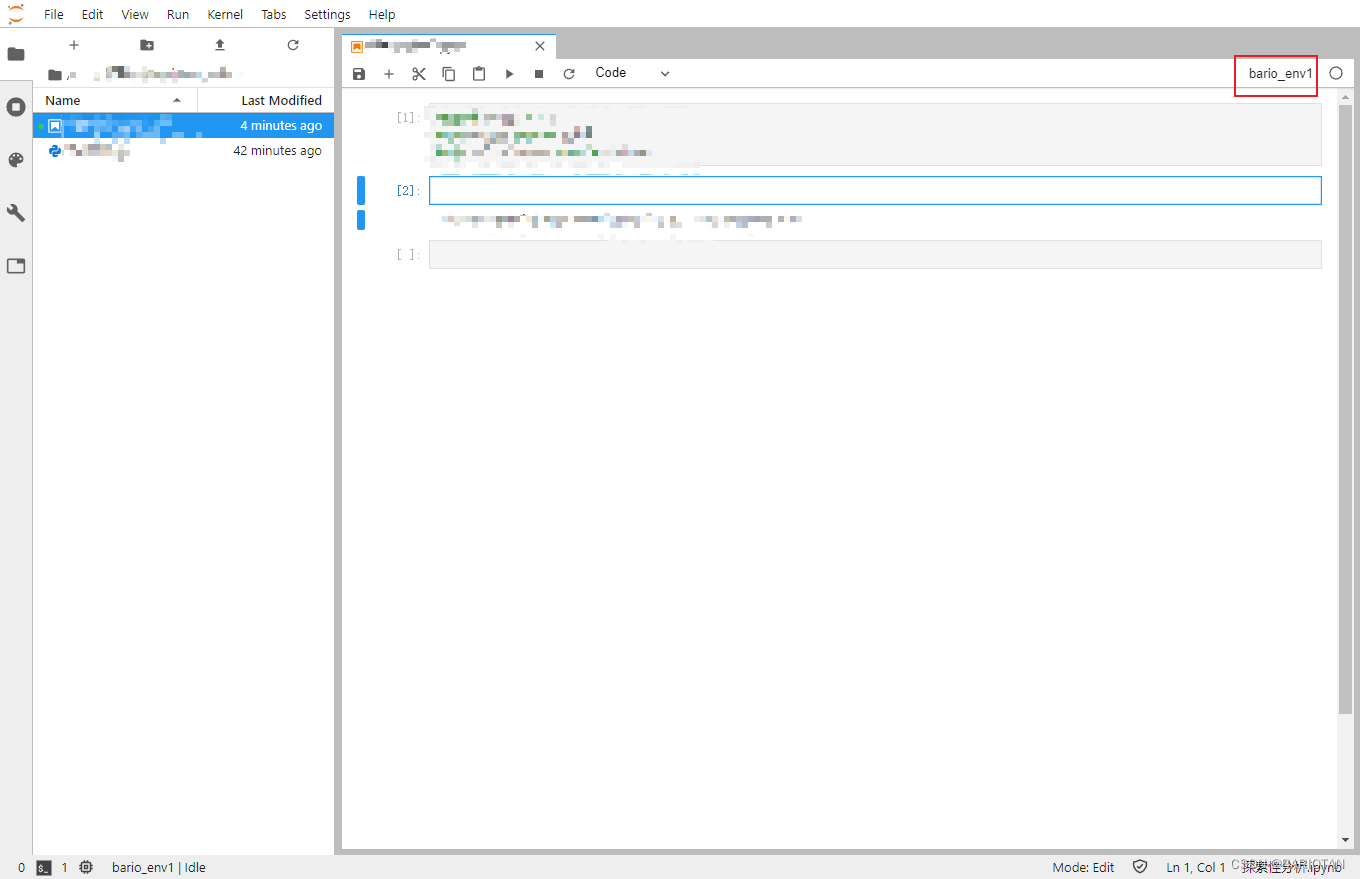Viewport: 1360px width, 879px height.
Task: Copy the selected cell
Action: [x=449, y=74]
